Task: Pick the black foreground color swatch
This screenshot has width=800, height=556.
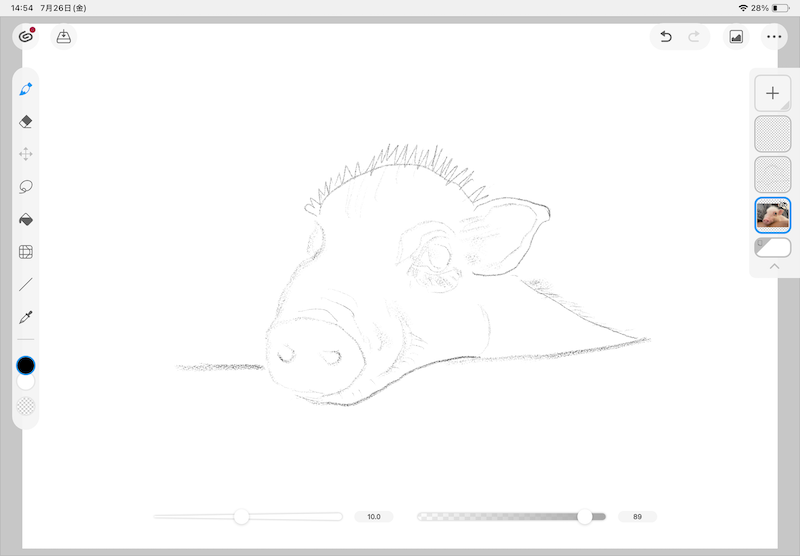Action: pos(26,365)
